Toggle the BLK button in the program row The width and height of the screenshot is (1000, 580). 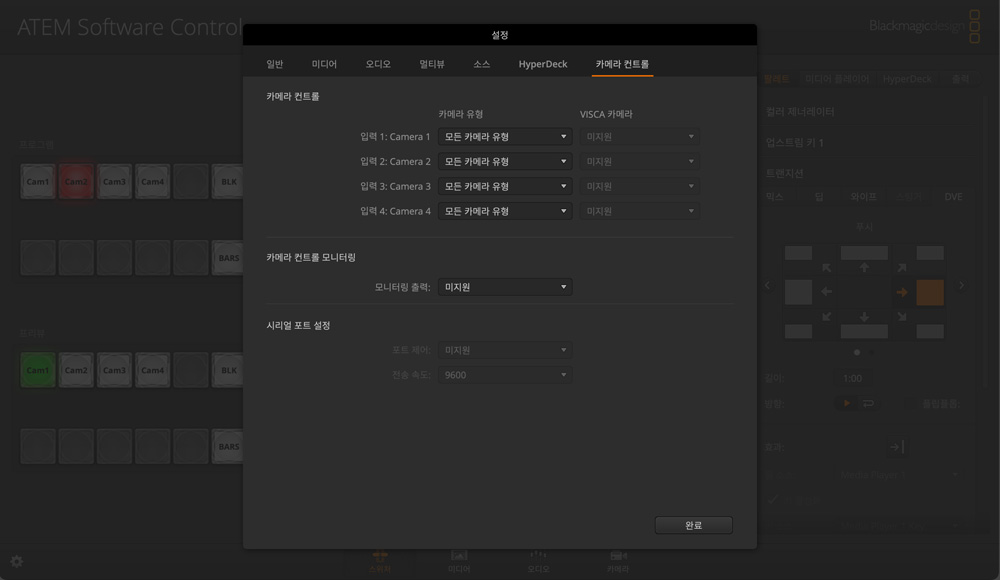229,182
